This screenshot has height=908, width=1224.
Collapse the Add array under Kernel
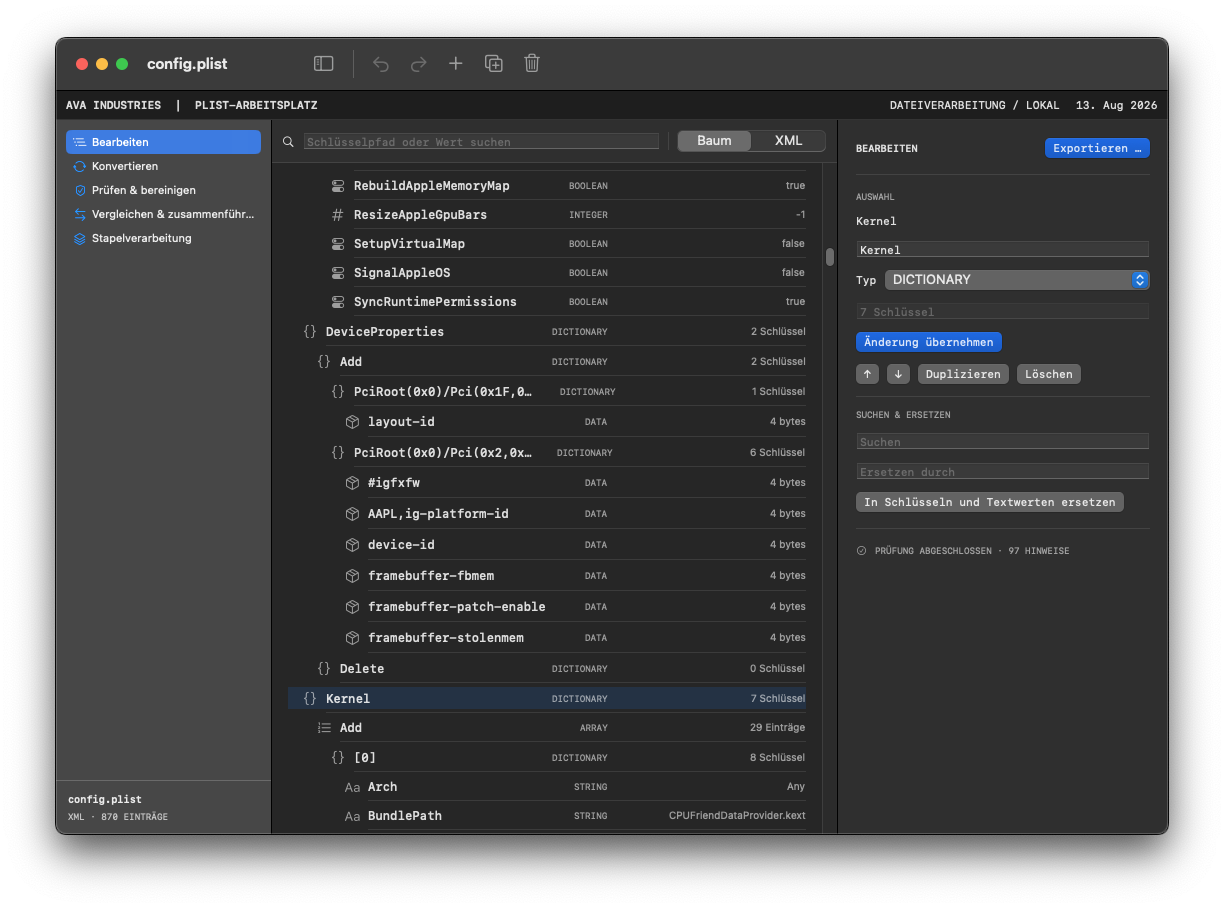(324, 728)
